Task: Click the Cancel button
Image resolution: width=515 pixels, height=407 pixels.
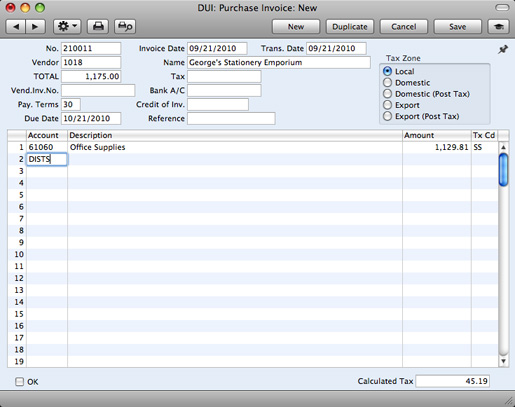Action: pyautogui.click(x=404, y=27)
